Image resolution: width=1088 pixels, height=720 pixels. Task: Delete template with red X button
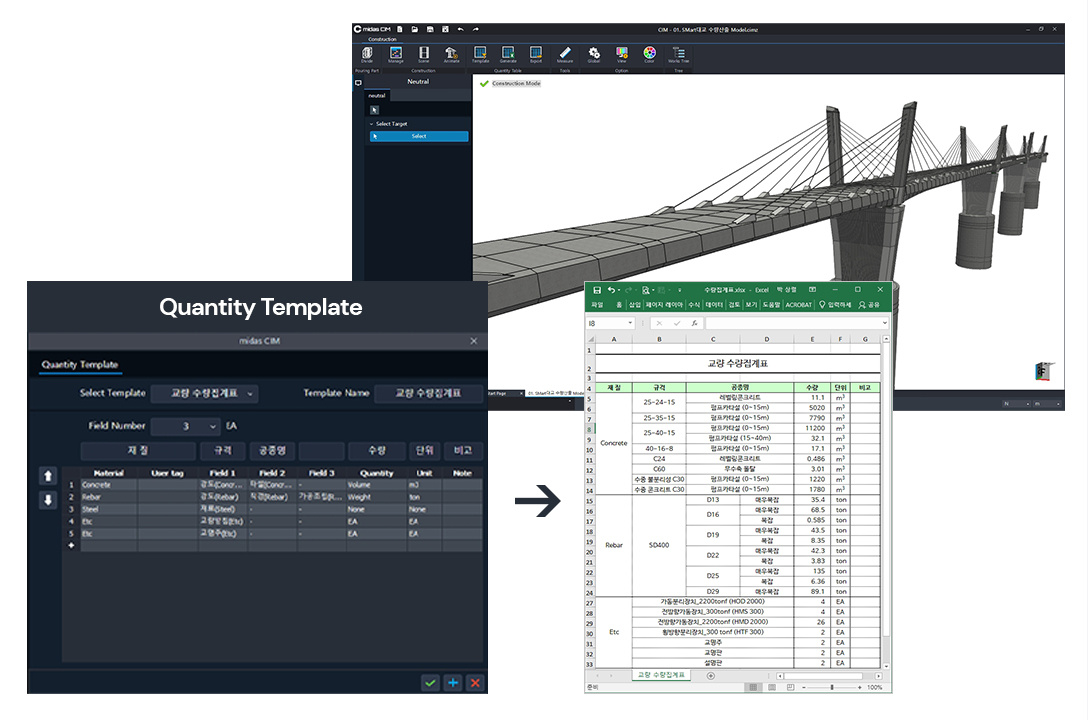pos(475,683)
